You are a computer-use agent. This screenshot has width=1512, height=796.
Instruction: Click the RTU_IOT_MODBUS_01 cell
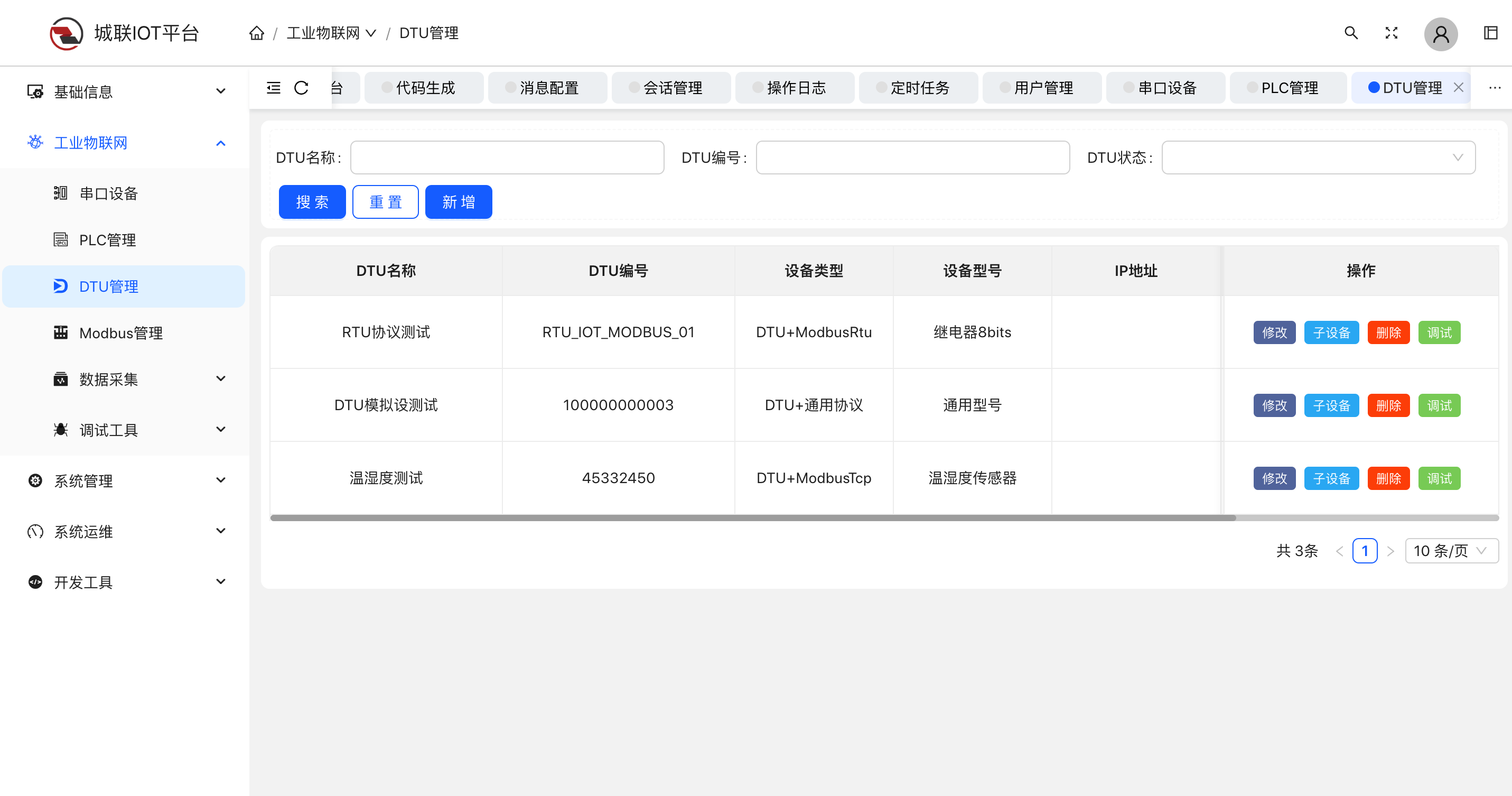[618, 332]
